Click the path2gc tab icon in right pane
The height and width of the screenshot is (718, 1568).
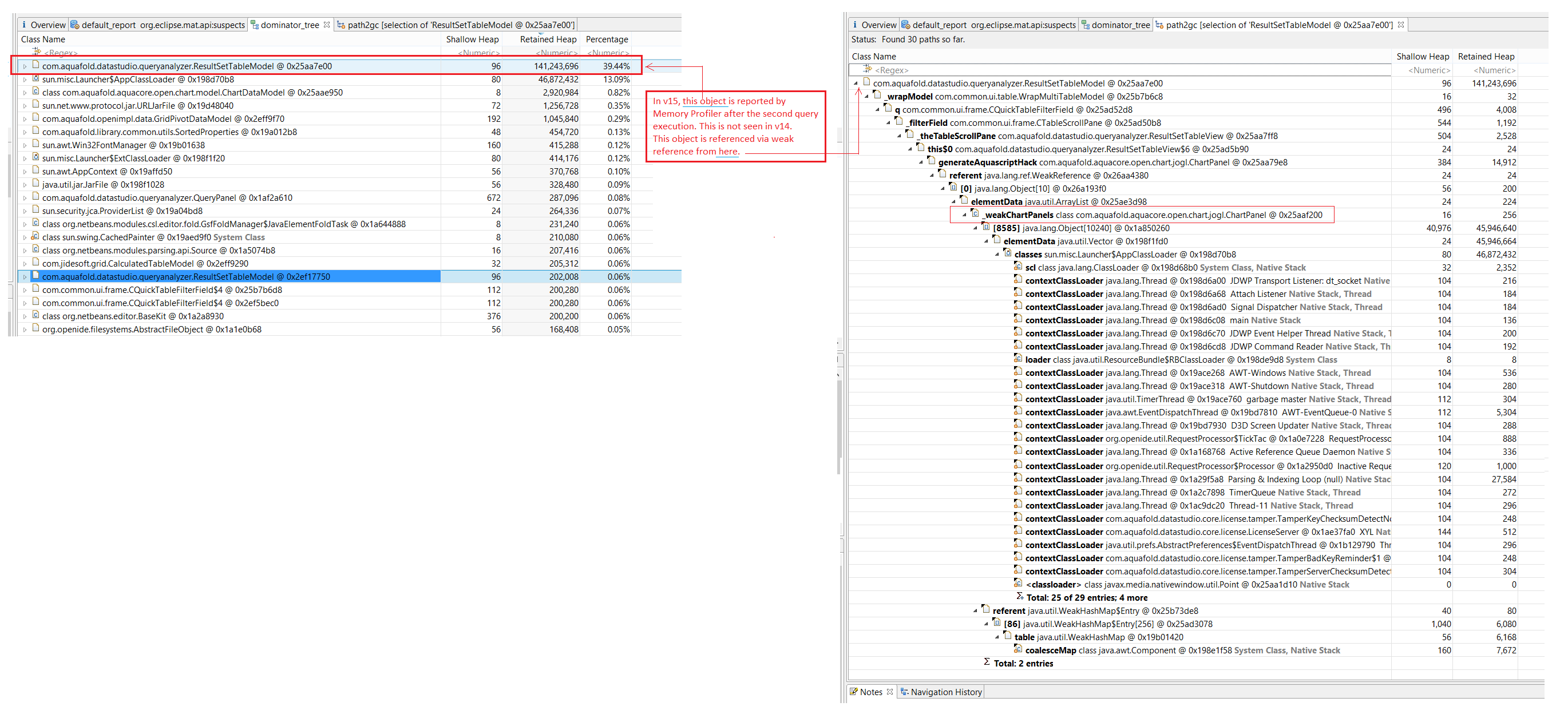coord(1159,25)
